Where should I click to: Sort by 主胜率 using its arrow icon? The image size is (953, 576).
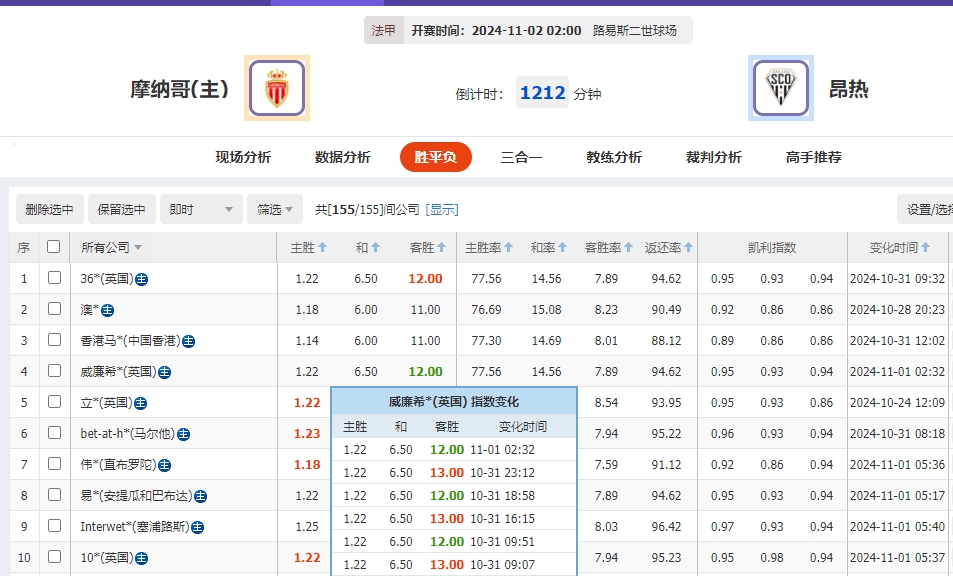click(509, 247)
